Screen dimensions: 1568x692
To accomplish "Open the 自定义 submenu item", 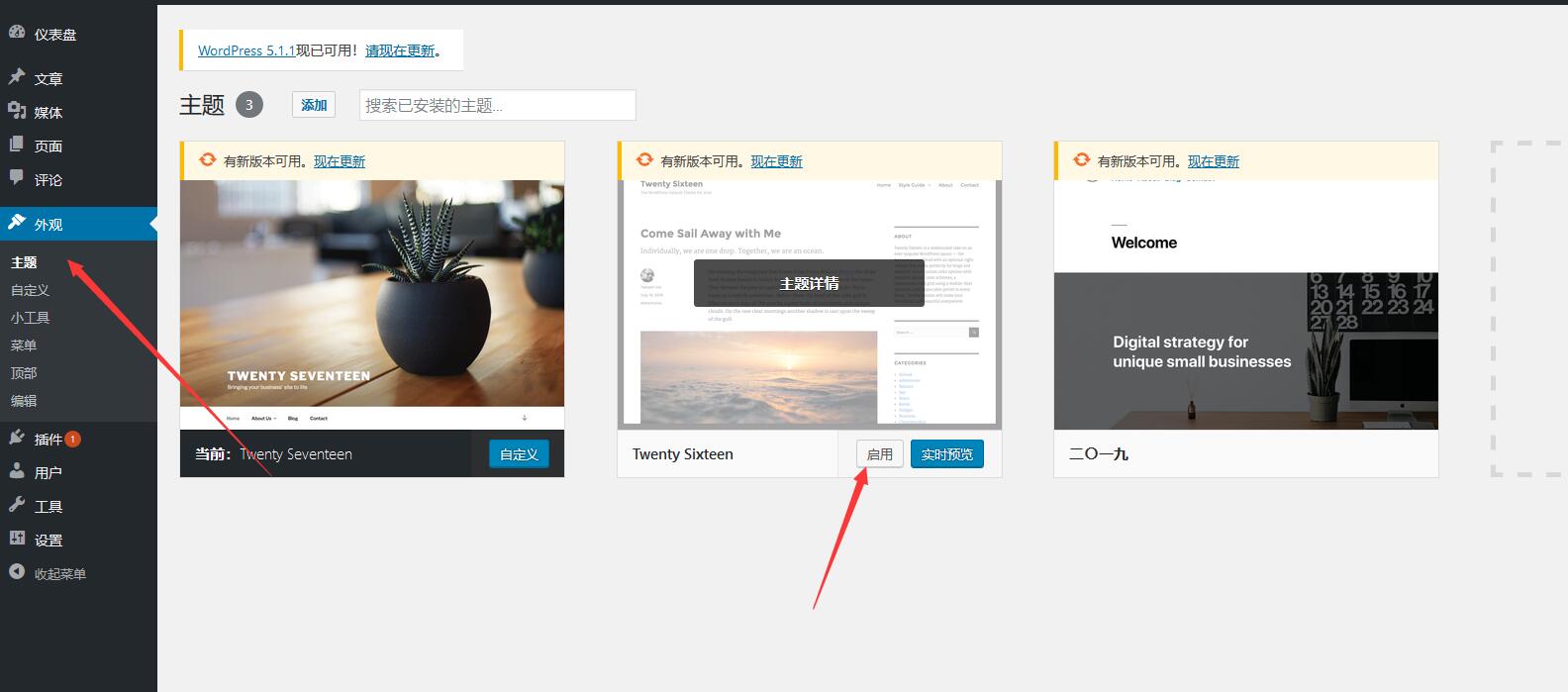I will (x=30, y=290).
